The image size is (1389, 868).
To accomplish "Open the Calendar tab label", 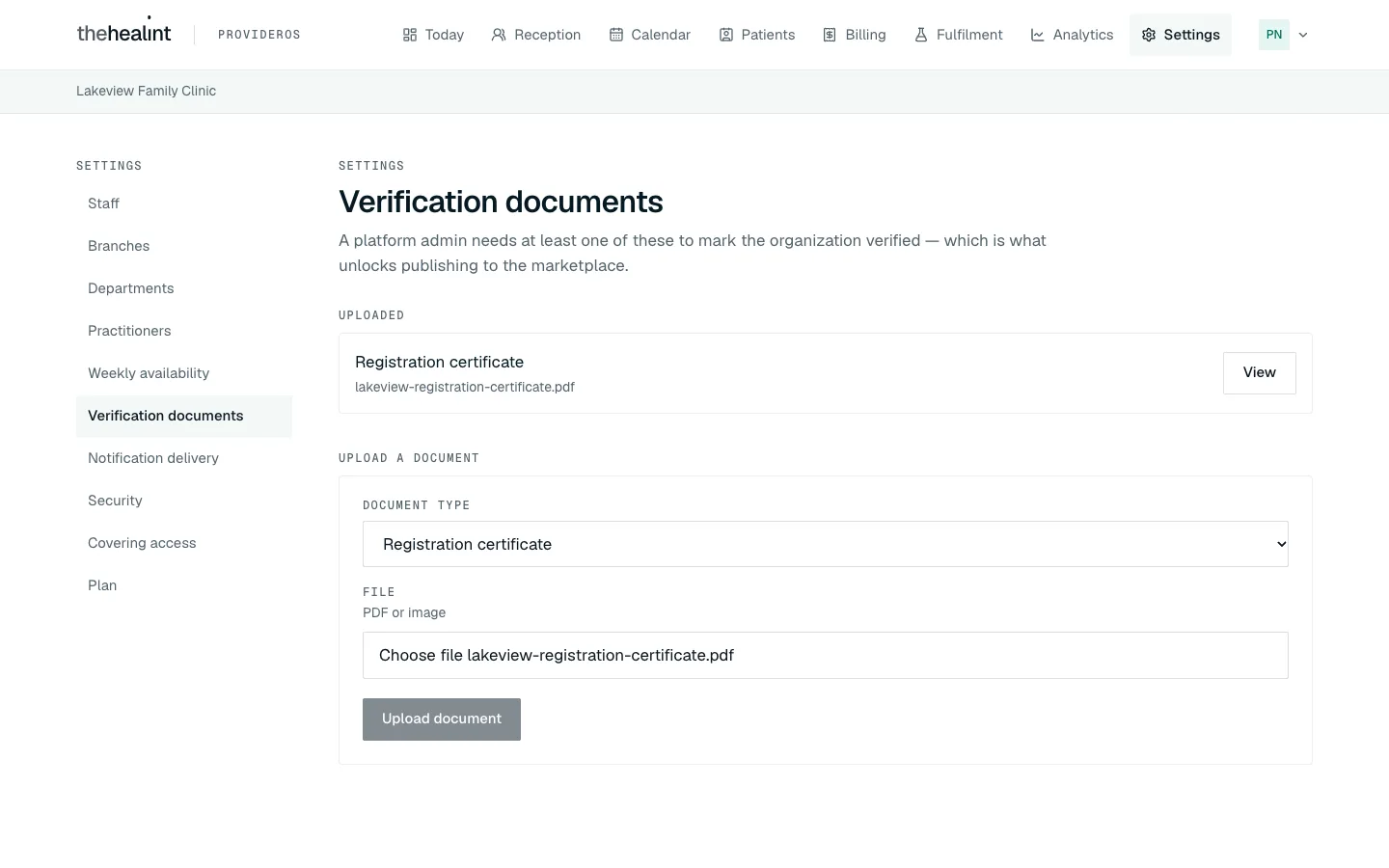I will (661, 35).
